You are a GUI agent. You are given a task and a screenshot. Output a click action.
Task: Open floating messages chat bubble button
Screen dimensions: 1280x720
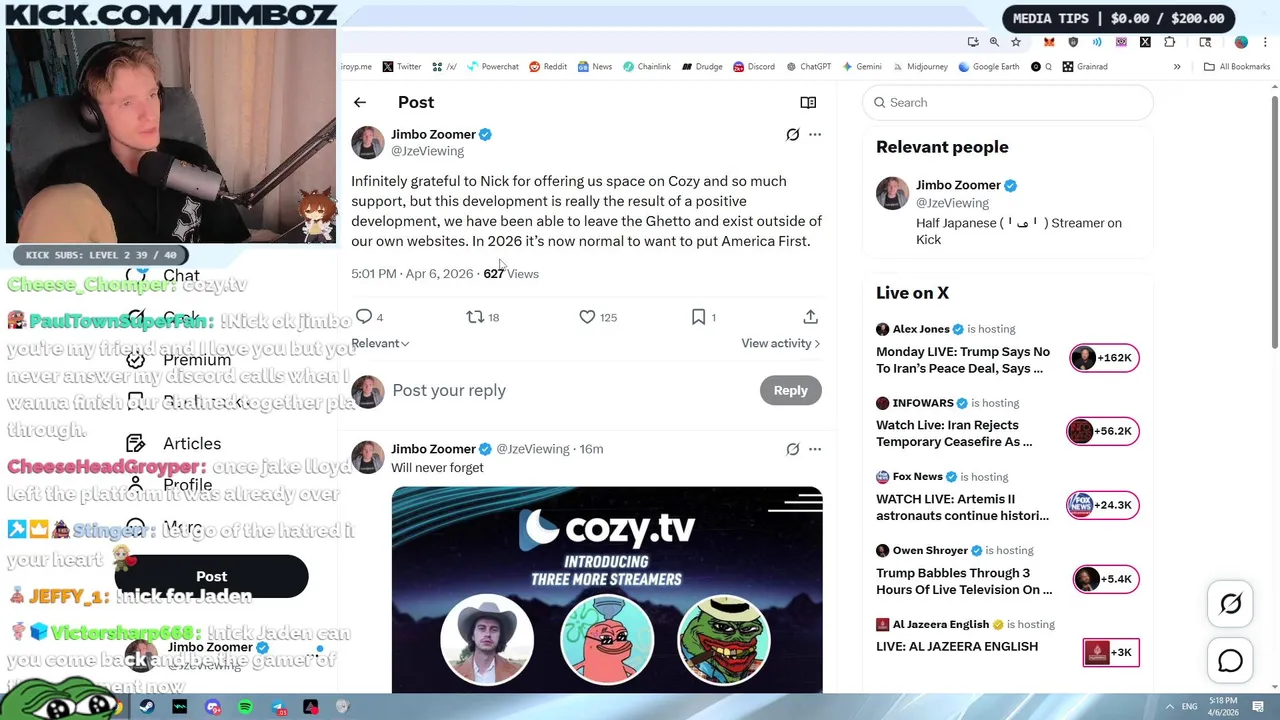(1230, 661)
